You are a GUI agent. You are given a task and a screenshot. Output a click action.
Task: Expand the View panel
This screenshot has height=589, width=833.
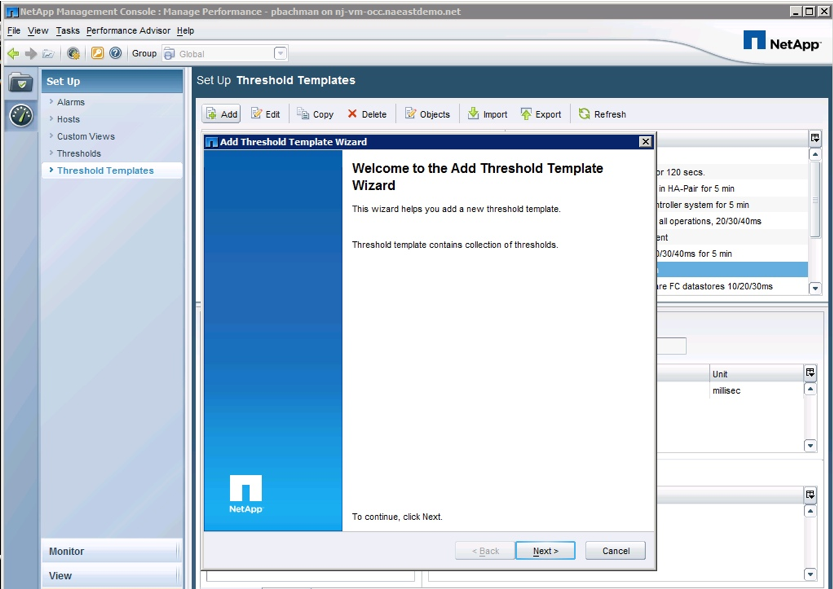(111, 576)
